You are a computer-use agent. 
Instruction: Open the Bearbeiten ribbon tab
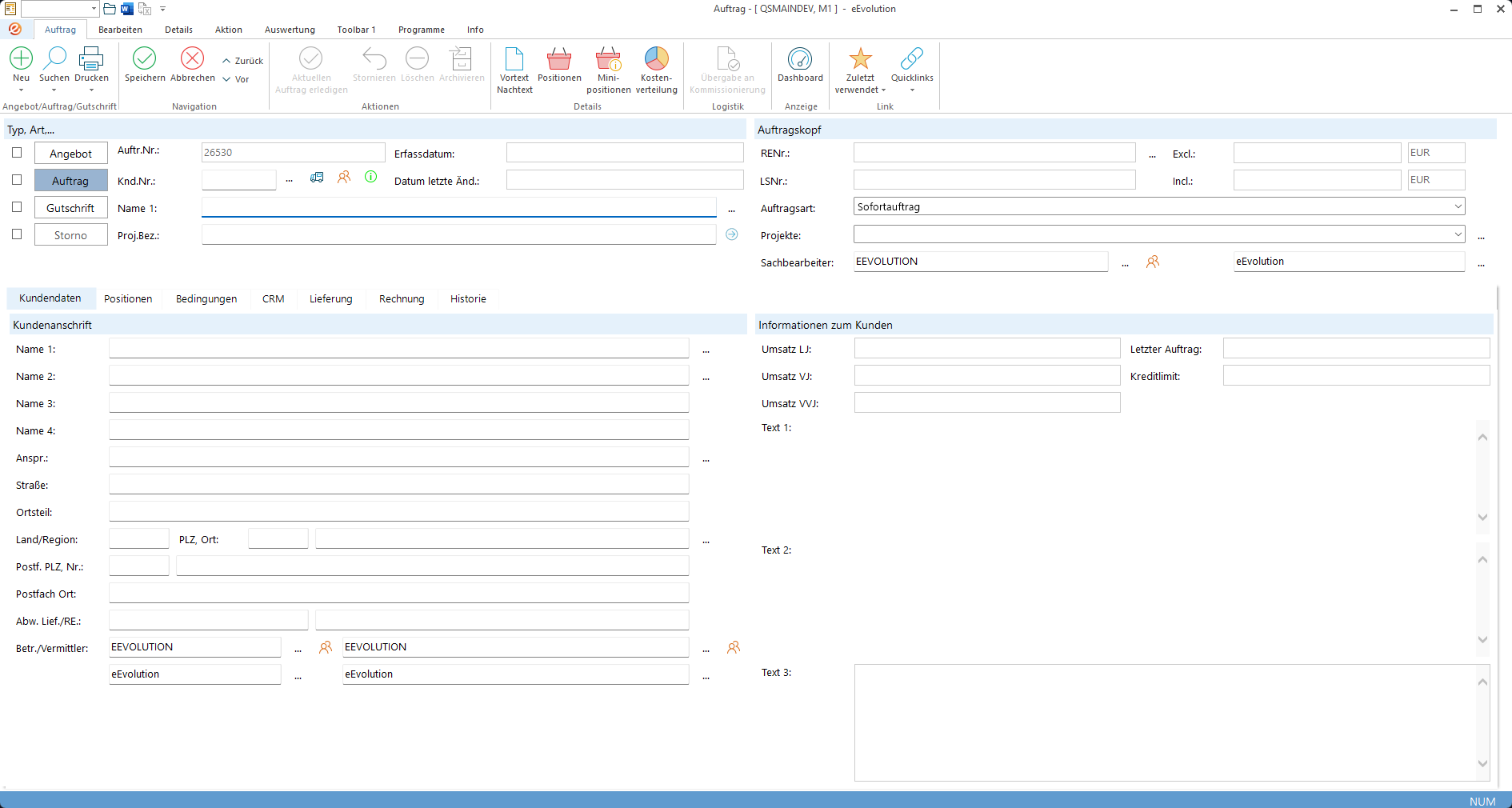click(x=120, y=30)
